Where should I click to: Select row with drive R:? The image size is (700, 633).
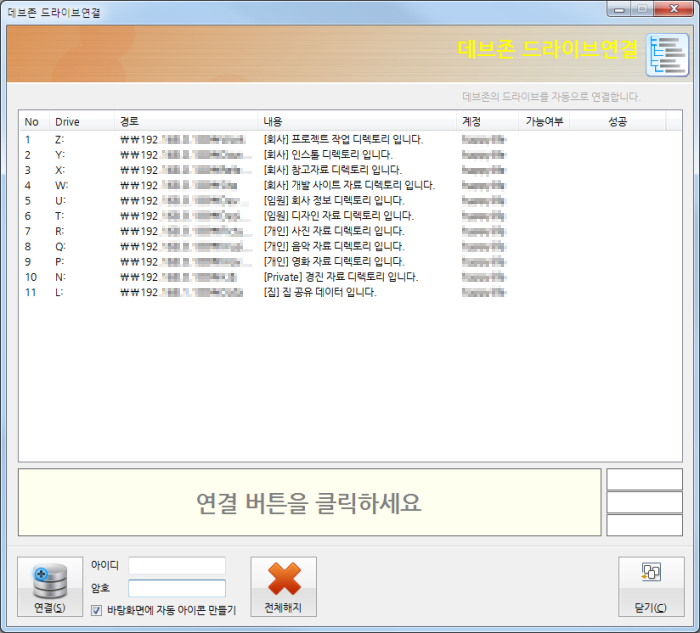pyautogui.click(x=350, y=231)
